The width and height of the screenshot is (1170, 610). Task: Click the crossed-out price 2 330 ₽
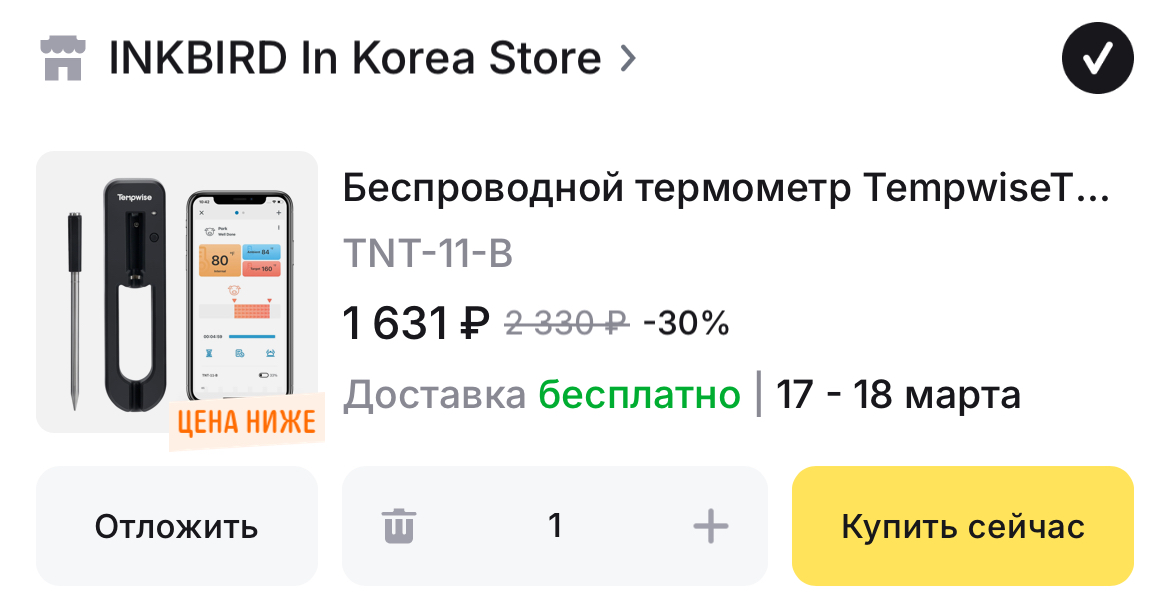[566, 324]
